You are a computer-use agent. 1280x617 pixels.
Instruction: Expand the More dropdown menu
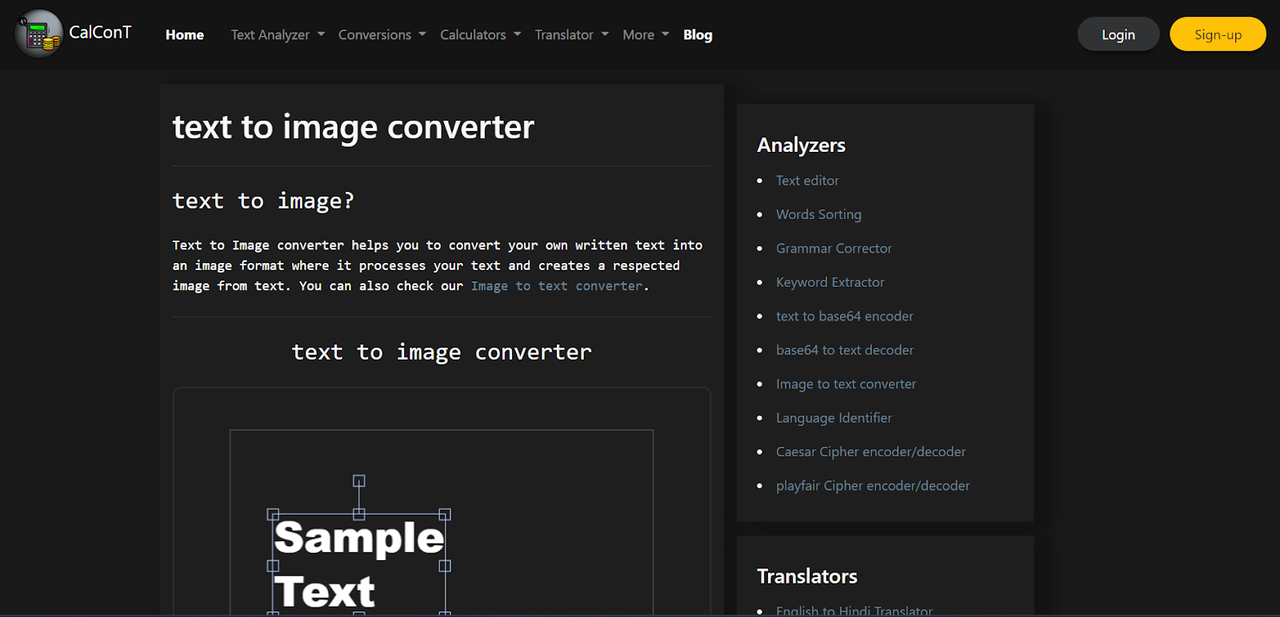[x=645, y=35]
